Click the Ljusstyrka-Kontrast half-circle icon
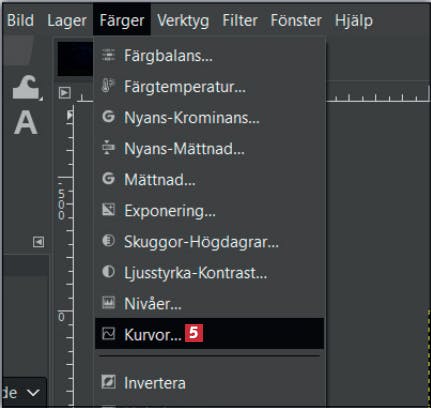The height and width of the screenshot is (408, 431). (x=108, y=272)
